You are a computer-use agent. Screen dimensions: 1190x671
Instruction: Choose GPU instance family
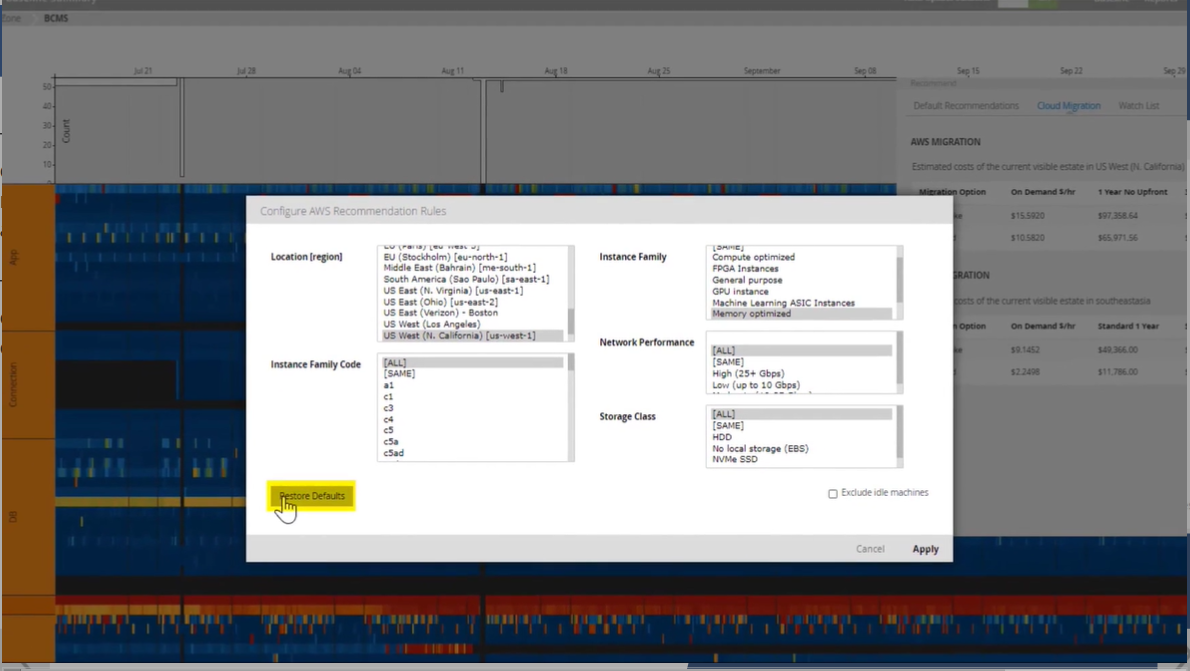coord(740,291)
